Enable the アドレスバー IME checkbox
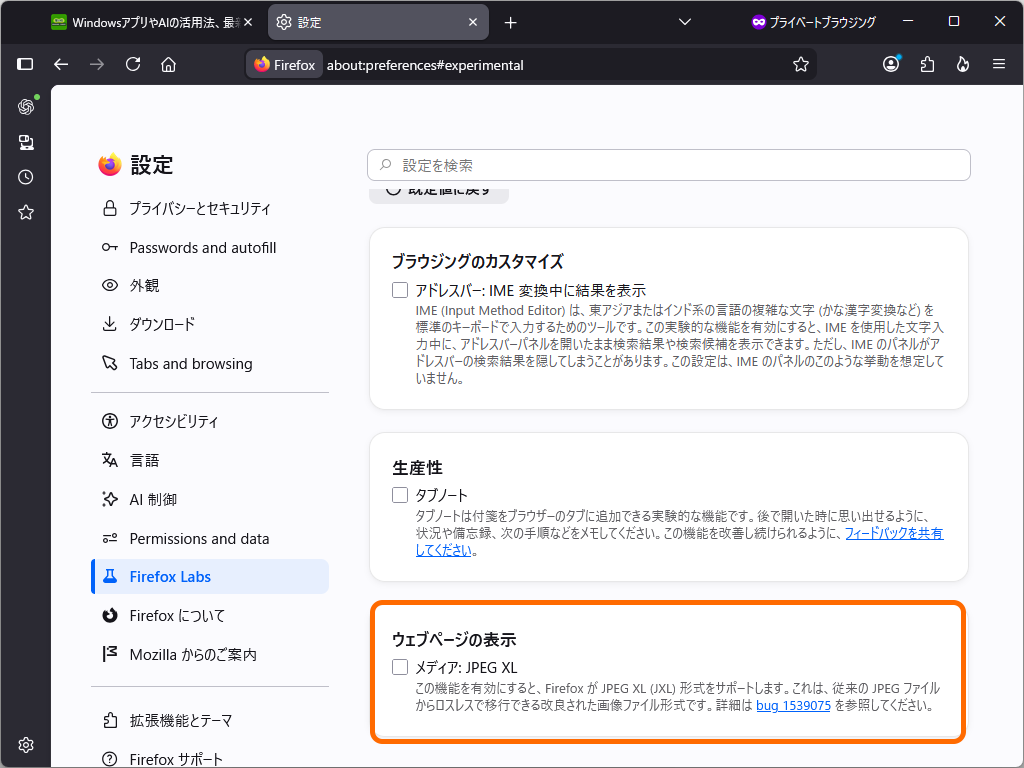The width and height of the screenshot is (1024, 768). [x=400, y=290]
